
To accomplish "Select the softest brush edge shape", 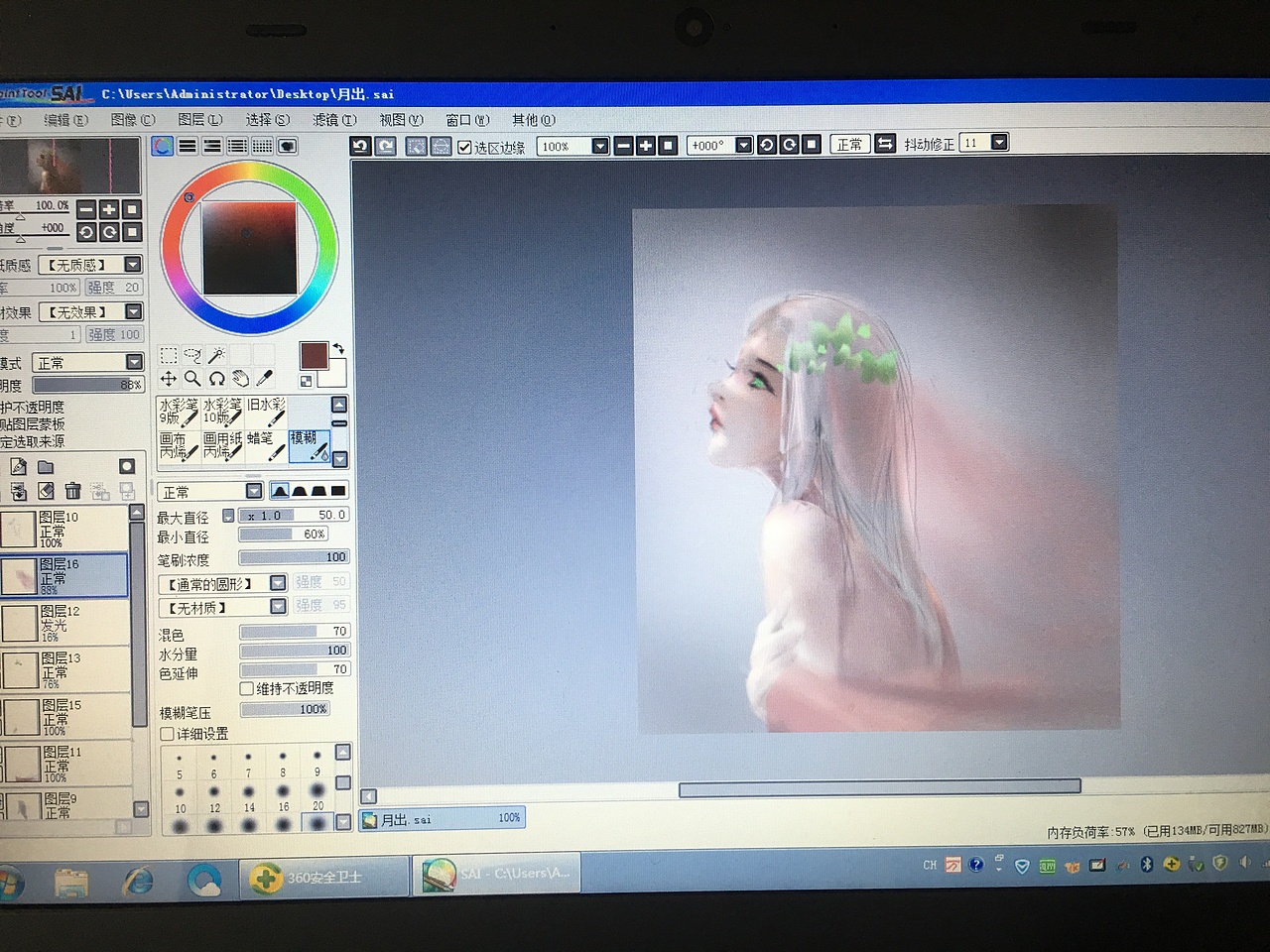I will click(280, 491).
